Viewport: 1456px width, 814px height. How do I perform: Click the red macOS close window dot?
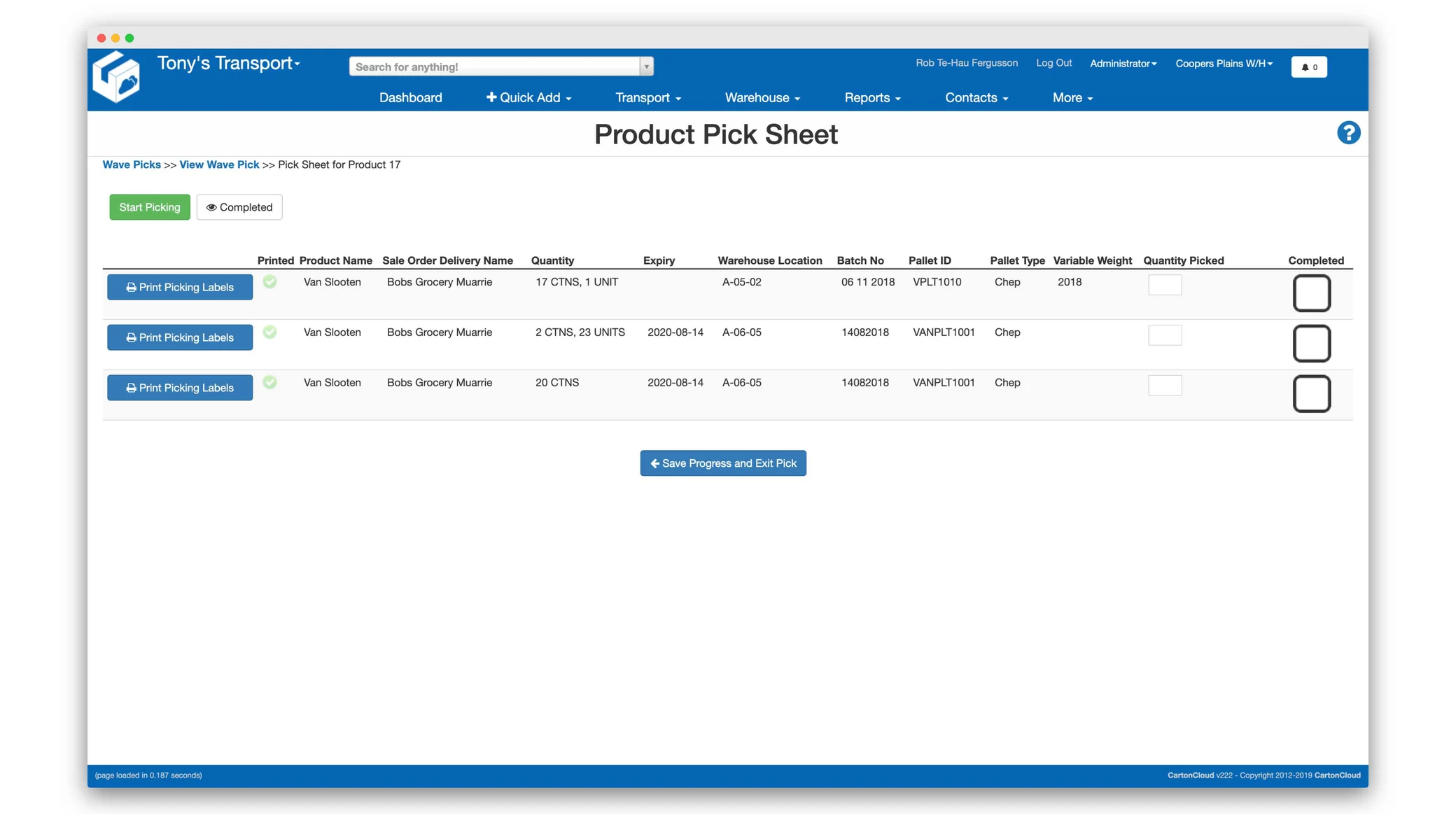(x=101, y=38)
